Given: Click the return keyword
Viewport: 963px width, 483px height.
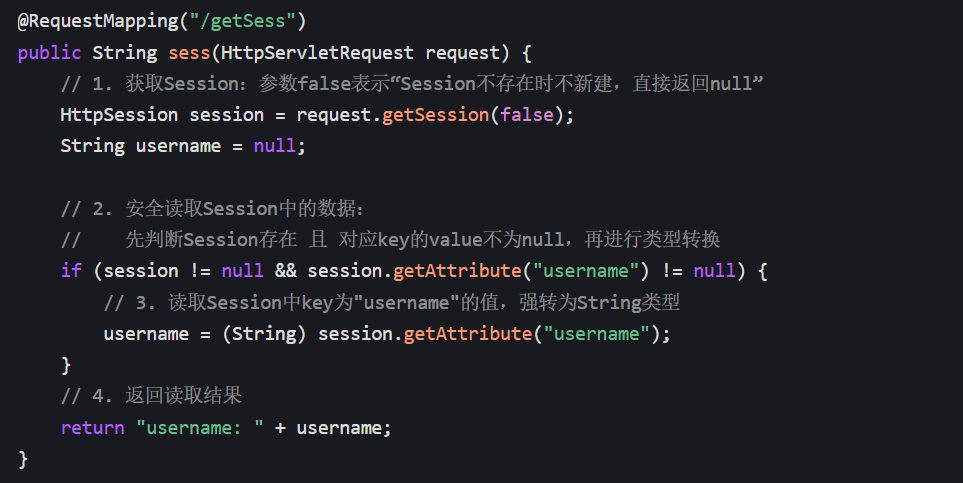Looking at the screenshot, I should 92,428.
